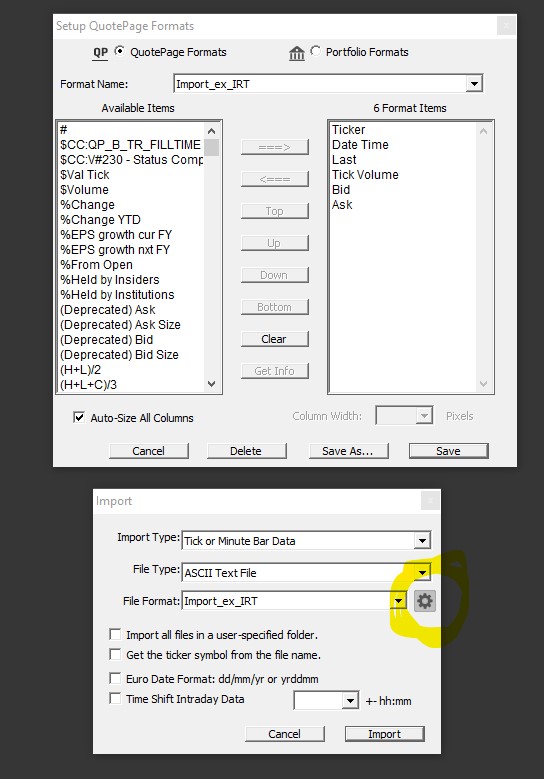Viewport: 544px width, 779px height.
Task: Click the up arrow on Available Items scrollbar
Action: click(x=211, y=131)
